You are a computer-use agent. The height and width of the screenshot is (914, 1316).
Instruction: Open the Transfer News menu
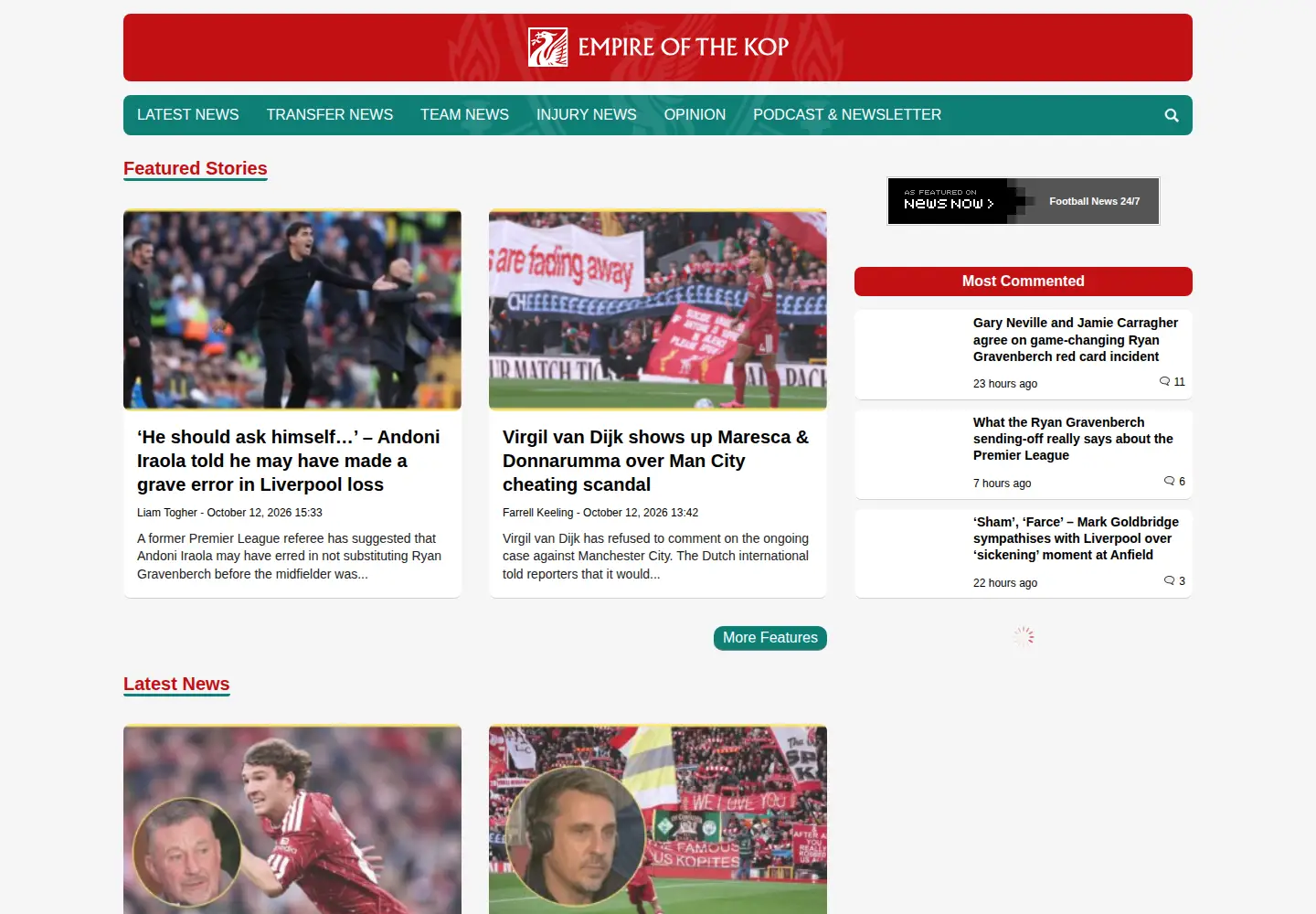click(330, 115)
